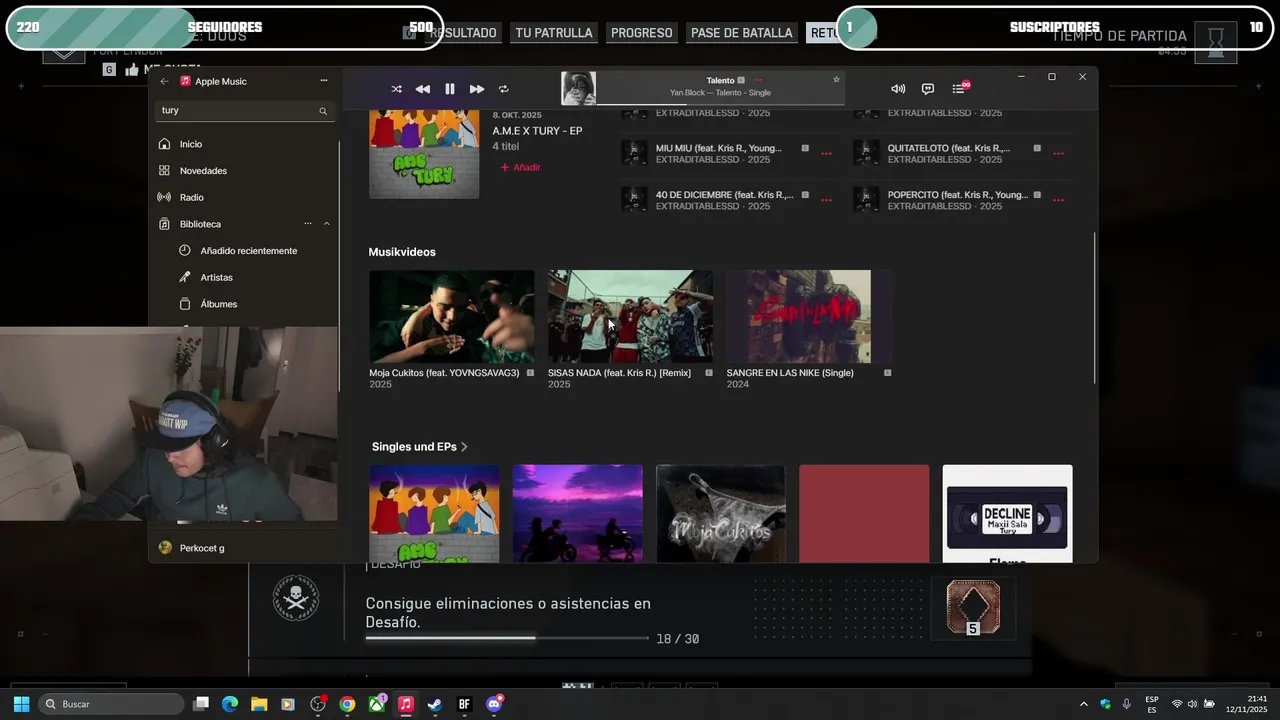The width and height of the screenshot is (1280, 720).
Task: Open Battlefield BF app from taskbar
Action: 464,704
